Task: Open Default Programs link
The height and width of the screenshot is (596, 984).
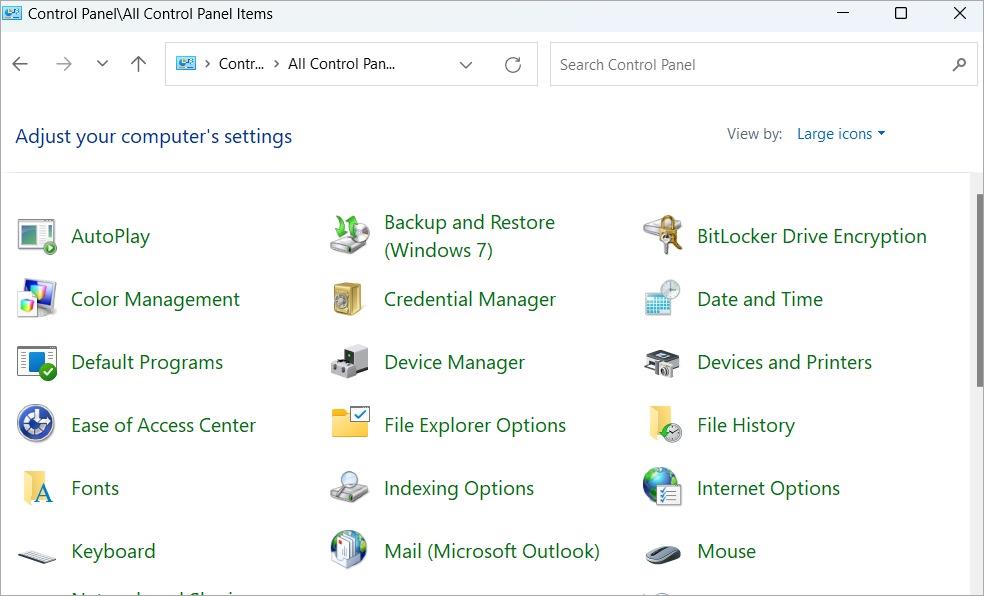Action: [x=147, y=363]
